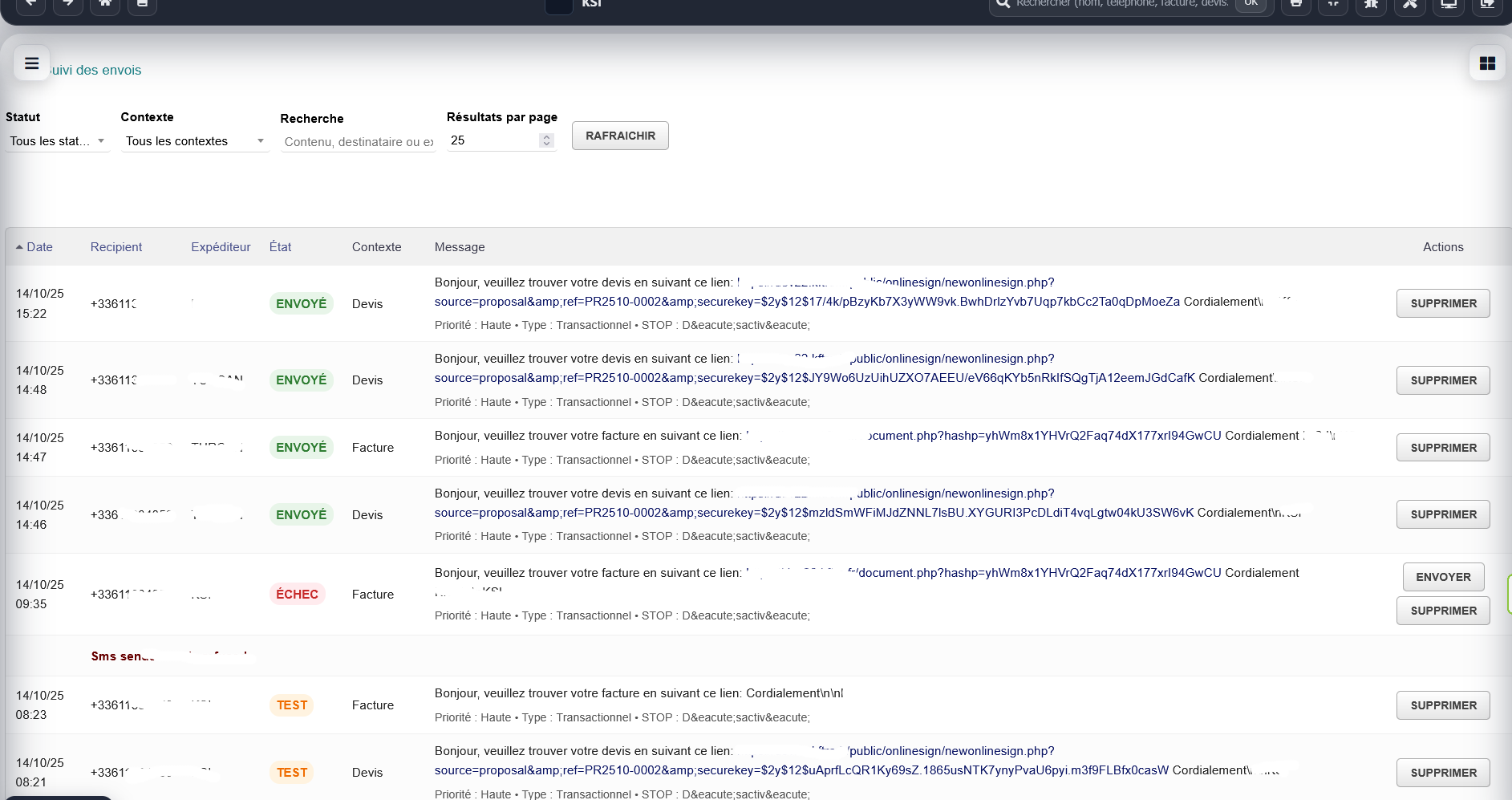Sort the table by Expéditeur column
Screen dimensions: 1512x800
tap(221, 247)
